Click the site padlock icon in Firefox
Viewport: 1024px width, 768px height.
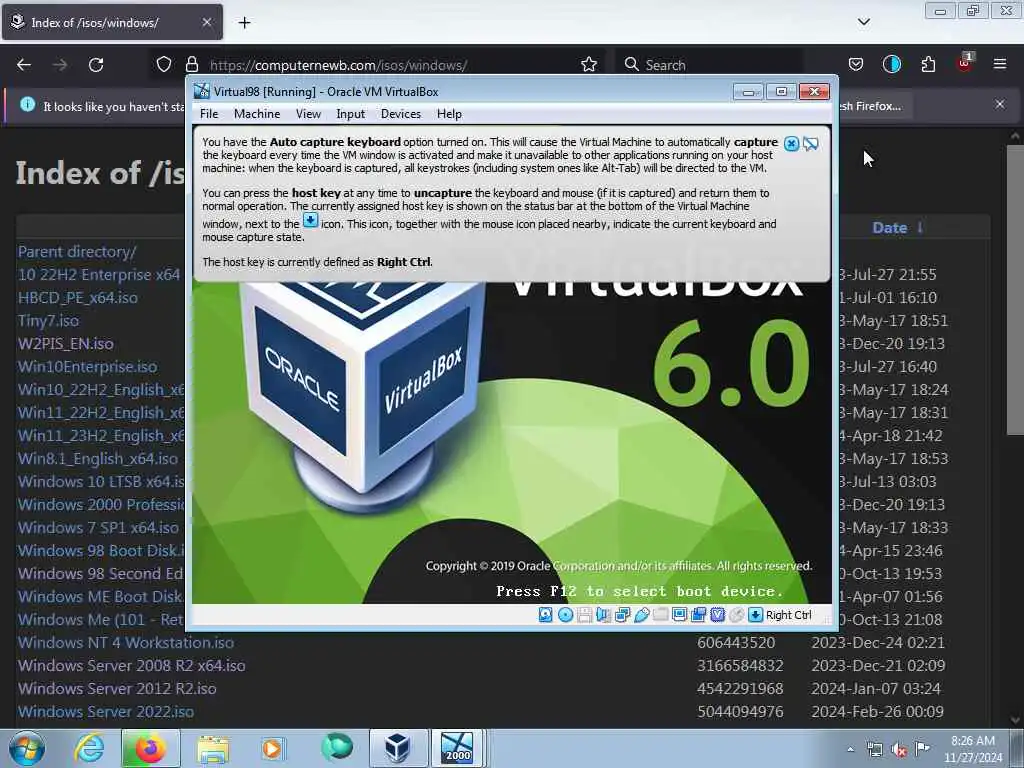coord(191,65)
